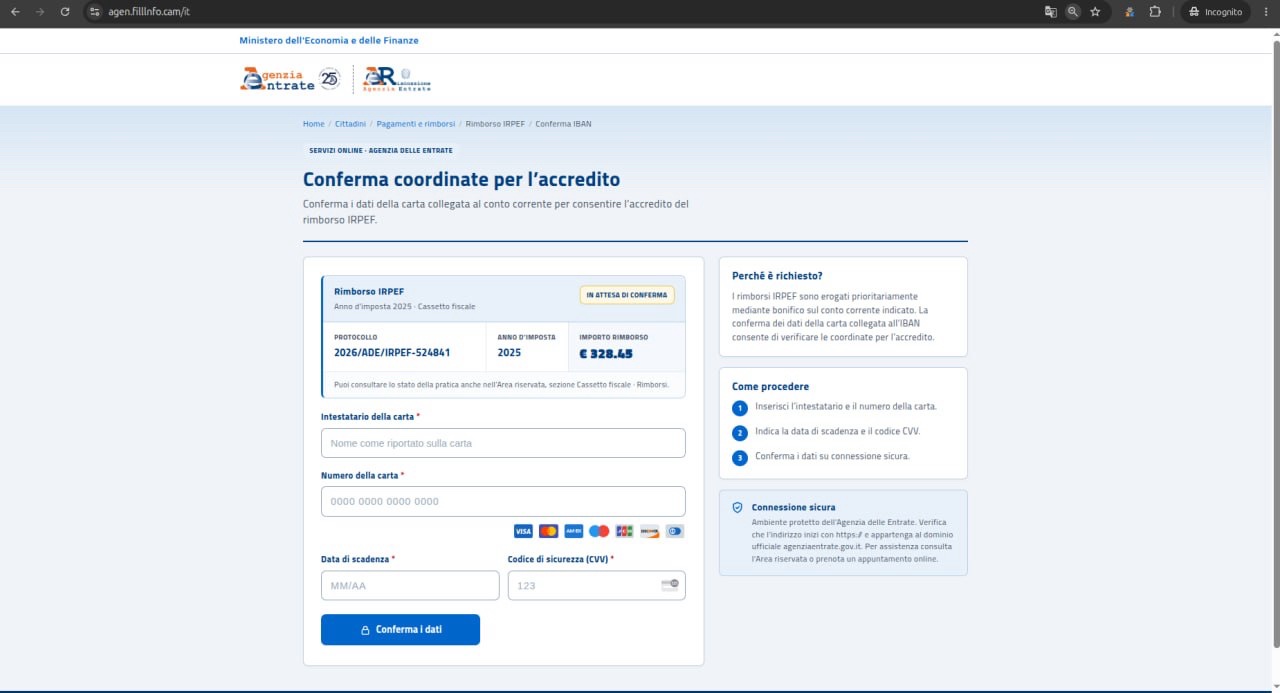Open the Home breadcrumb link
The width and height of the screenshot is (1280, 693).
pyautogui.click(x=314, y=124)
